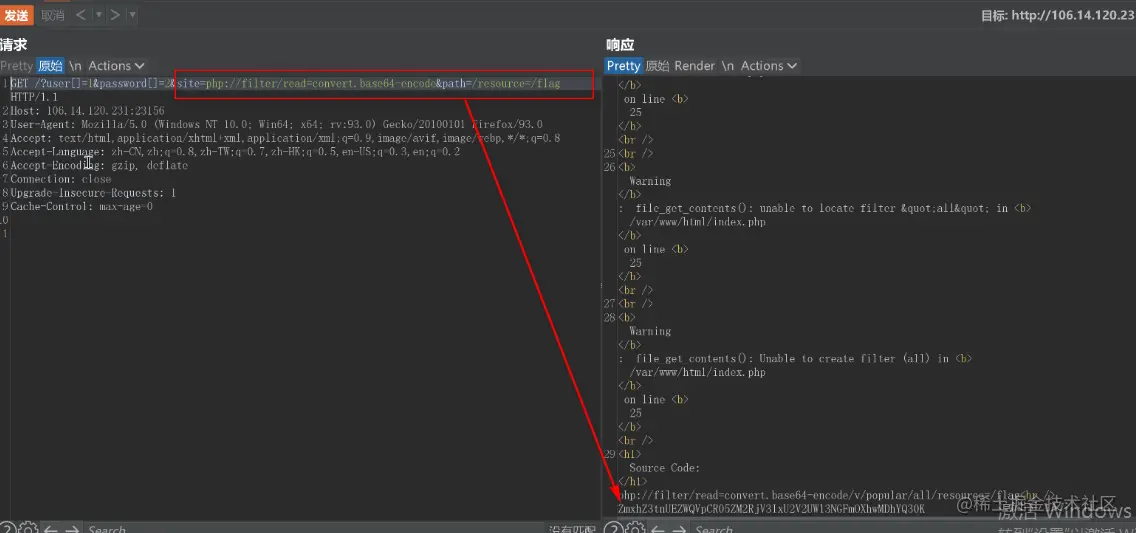Go to previous request with the < arrow
This screenshot has height=533, width=1136.
[x=80, y=14]
